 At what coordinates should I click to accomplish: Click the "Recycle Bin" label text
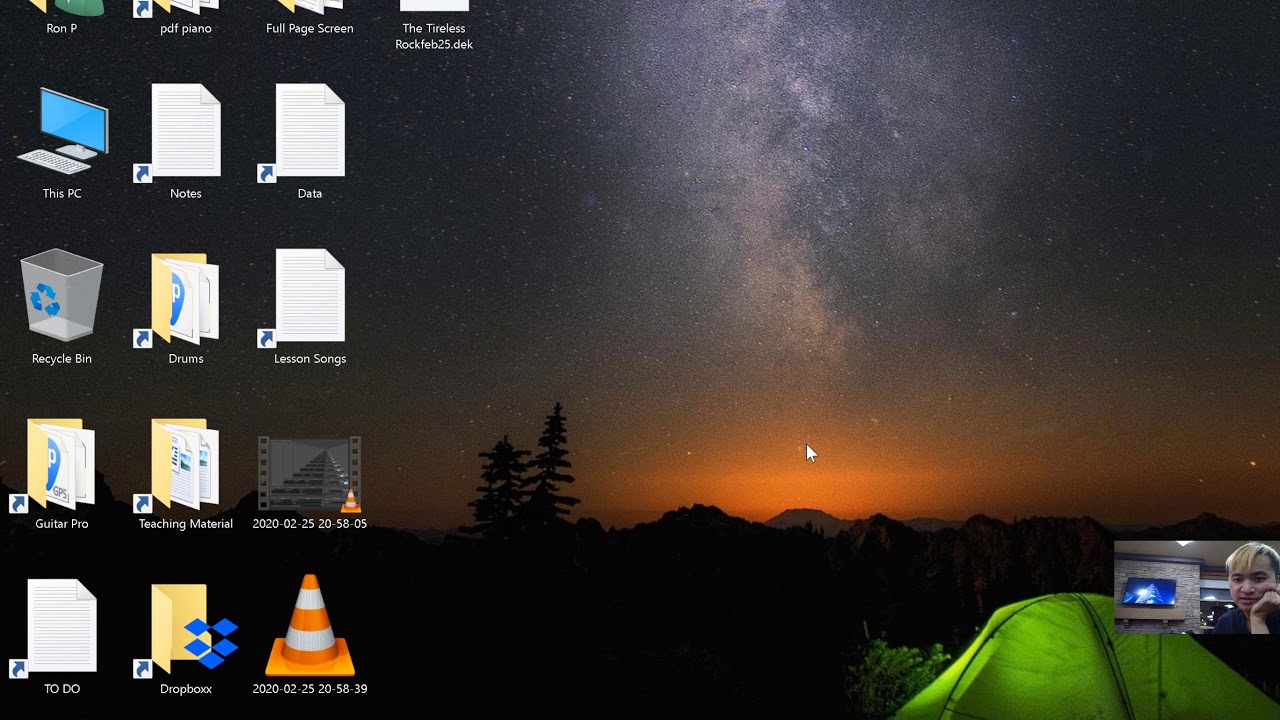coord(62,359)
